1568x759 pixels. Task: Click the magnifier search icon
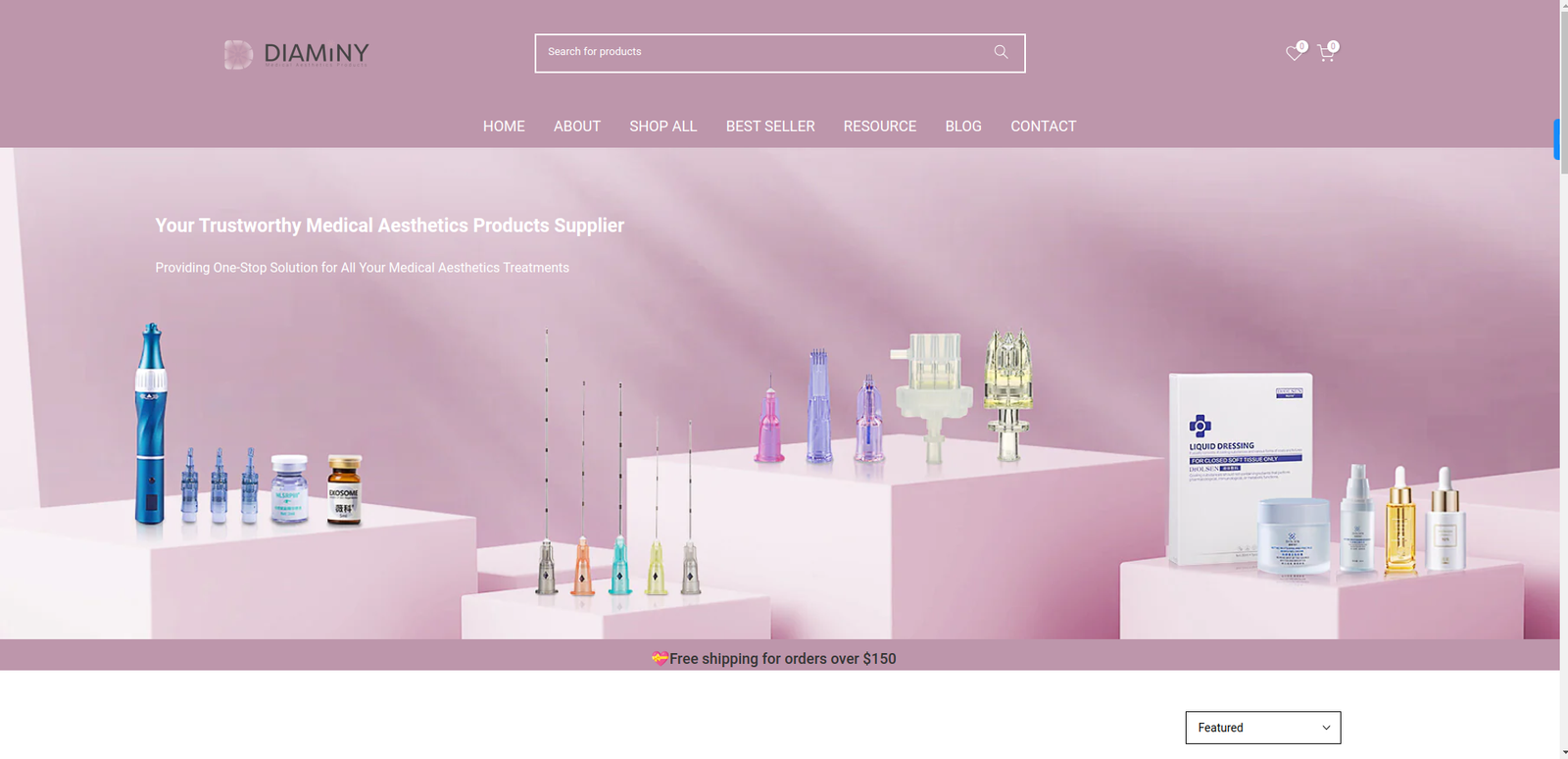(1001, 52)
